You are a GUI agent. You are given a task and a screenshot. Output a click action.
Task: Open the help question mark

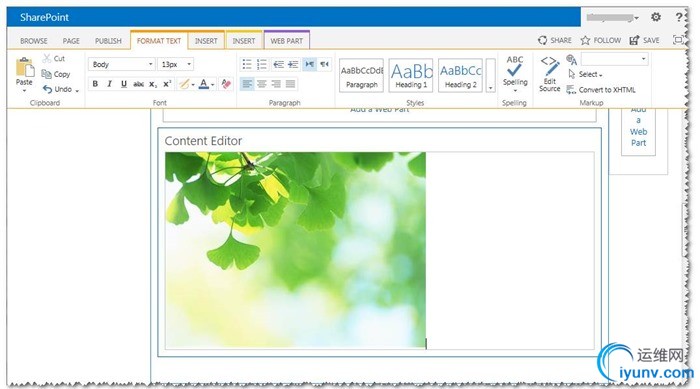(679, 17)
